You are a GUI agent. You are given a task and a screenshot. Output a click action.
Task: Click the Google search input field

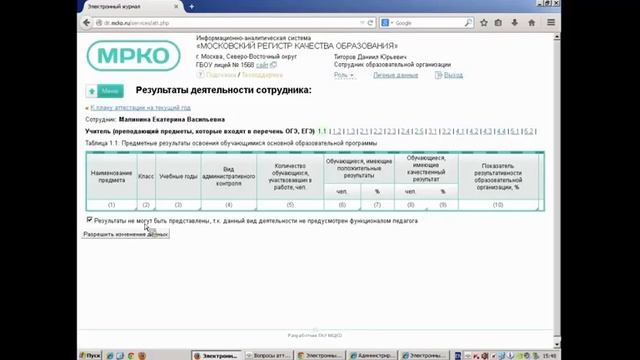coord(429,23)
